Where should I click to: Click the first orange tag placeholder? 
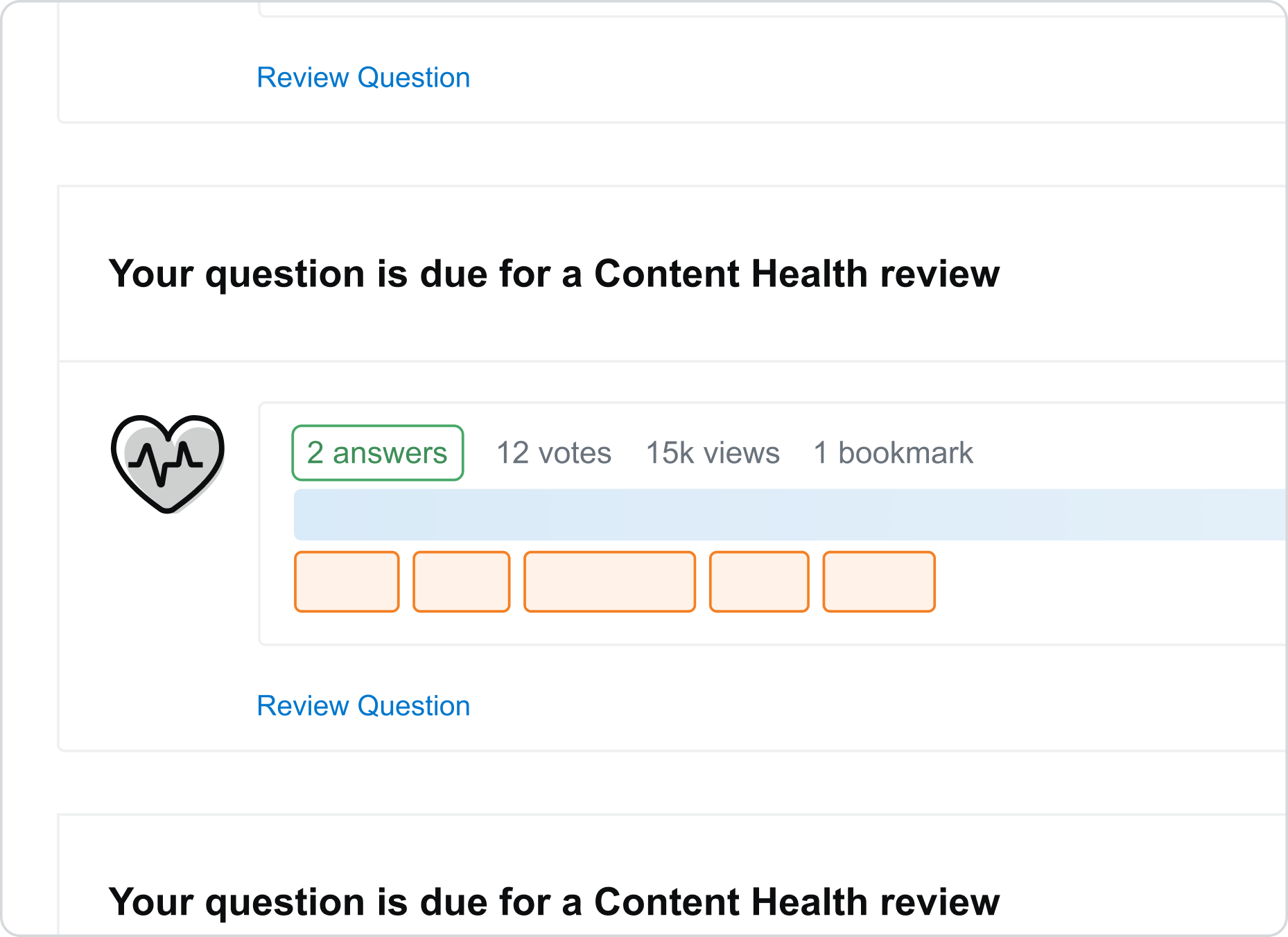(347, 581)
